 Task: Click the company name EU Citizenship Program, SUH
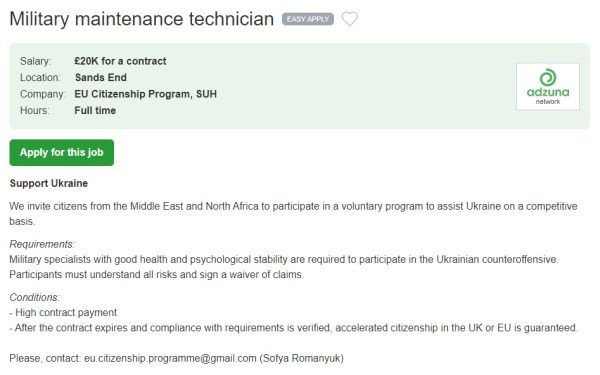[x=145, y=94]
